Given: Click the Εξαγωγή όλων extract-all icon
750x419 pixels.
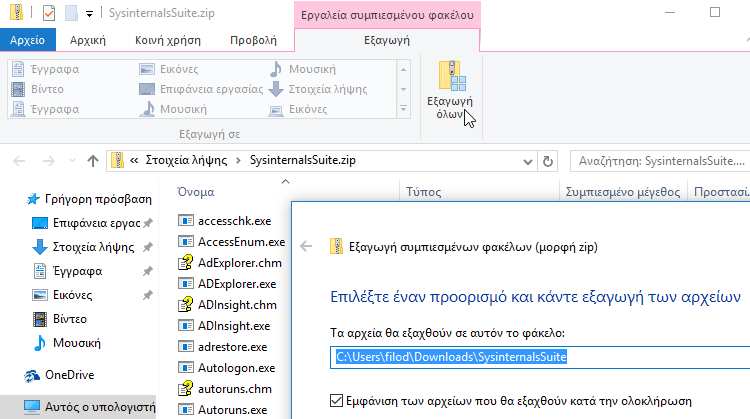Looking at the screenshot, I should coord(451,76).
